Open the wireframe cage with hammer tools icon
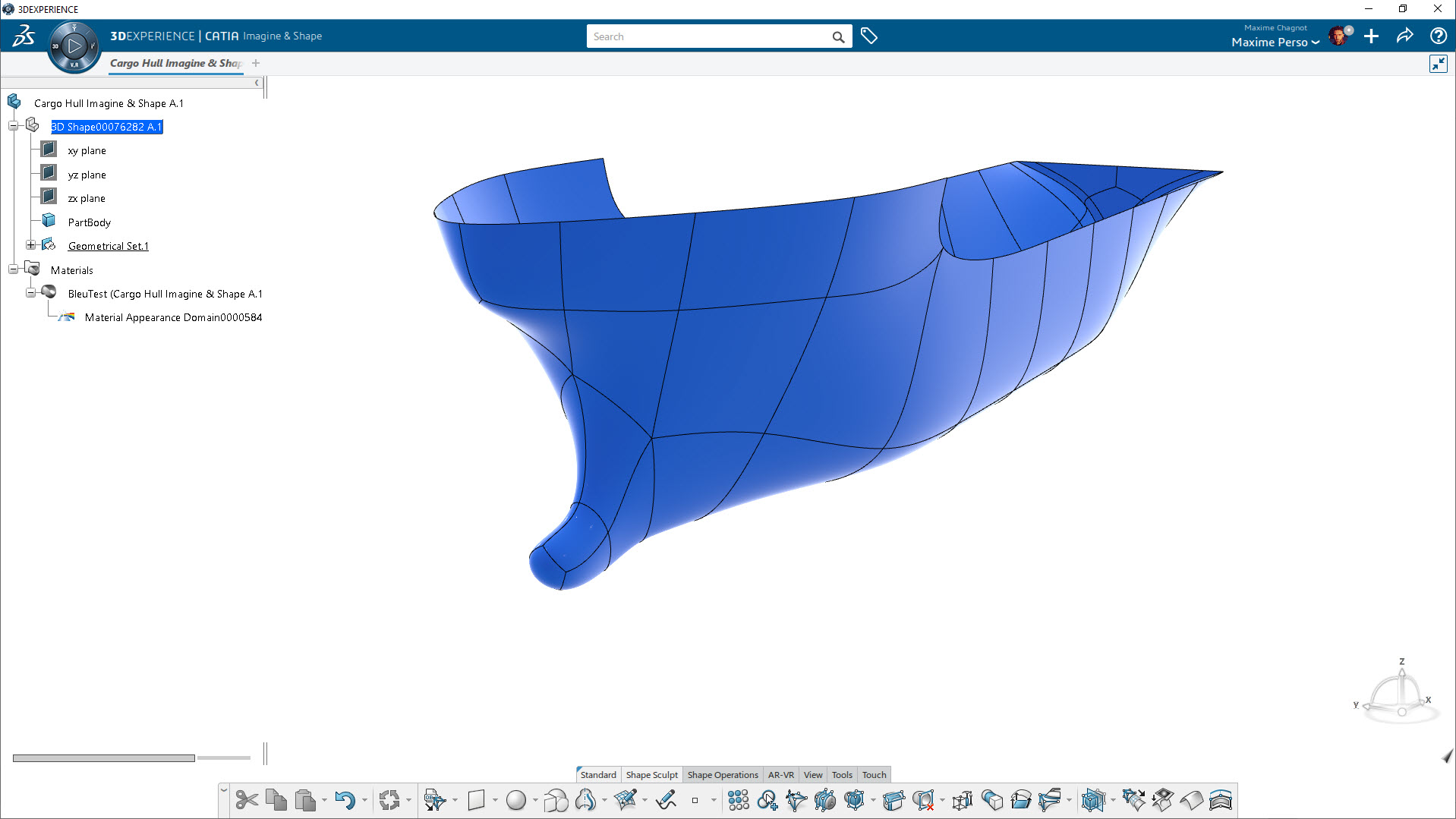This screenshot has width=1456, height=819. point(963,800)
